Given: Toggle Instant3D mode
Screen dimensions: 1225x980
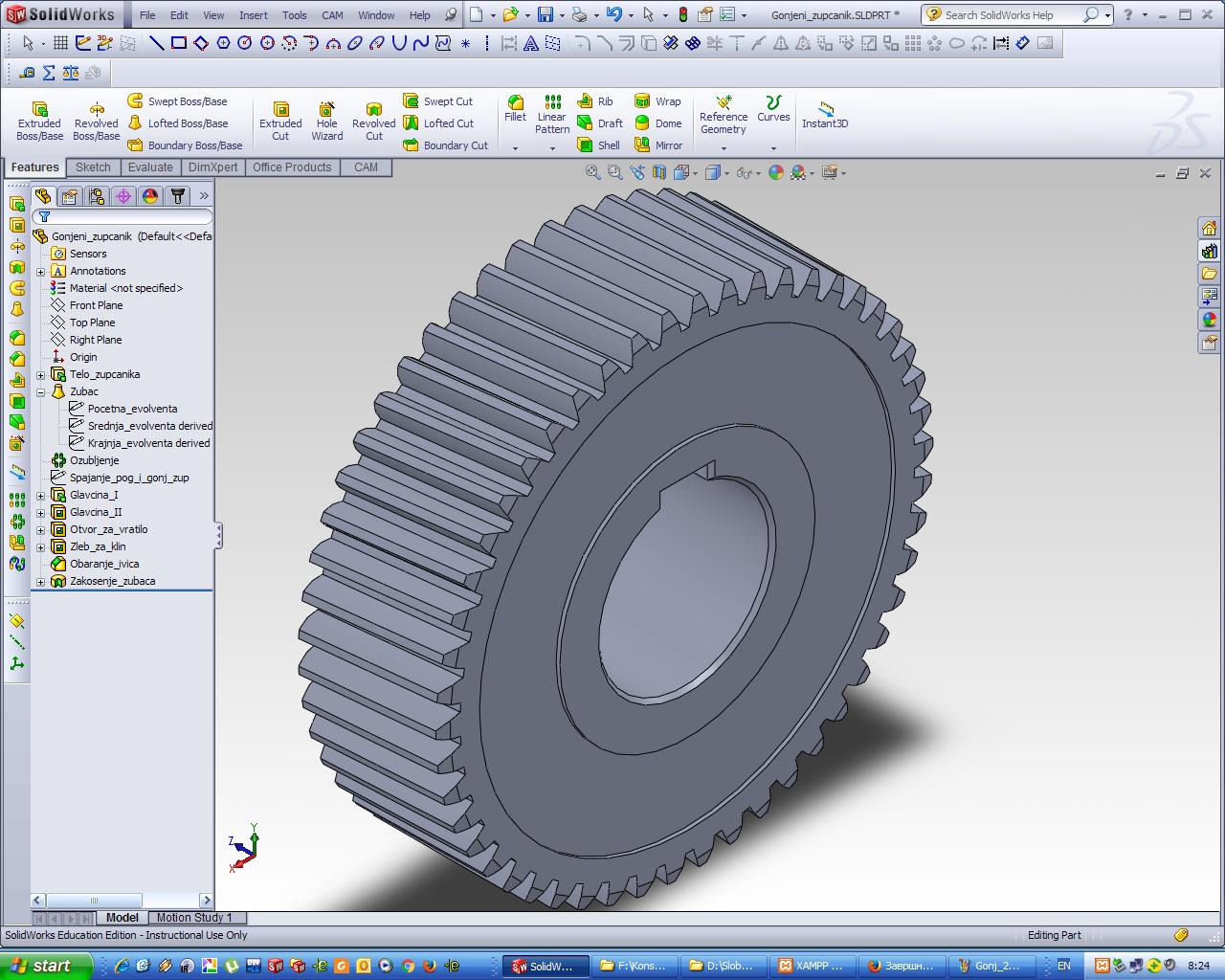Looking at the screenshot, I should (x=825, y=115).
